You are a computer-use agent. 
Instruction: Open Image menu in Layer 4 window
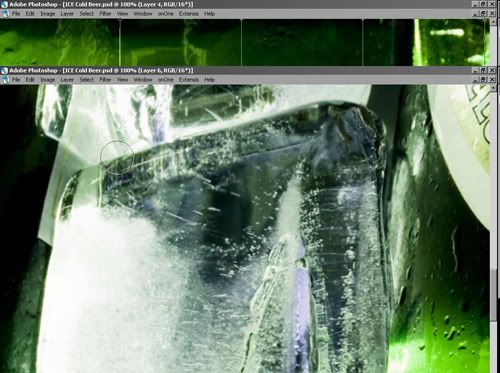(x=48, y=14)
